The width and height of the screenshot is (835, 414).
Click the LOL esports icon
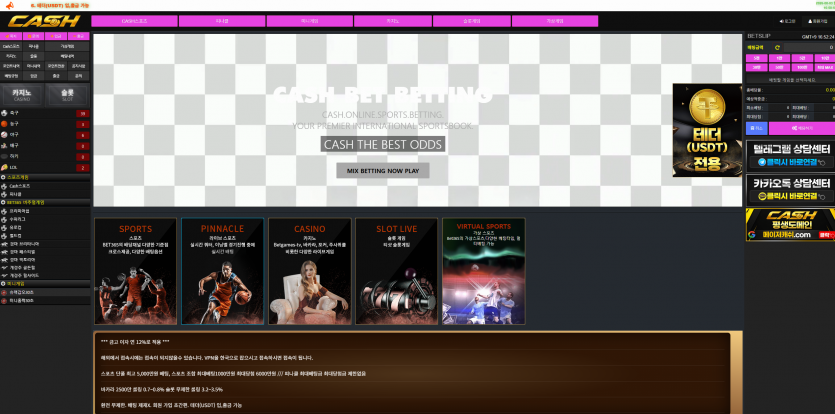pyautogui.click(x=4, y=167)
